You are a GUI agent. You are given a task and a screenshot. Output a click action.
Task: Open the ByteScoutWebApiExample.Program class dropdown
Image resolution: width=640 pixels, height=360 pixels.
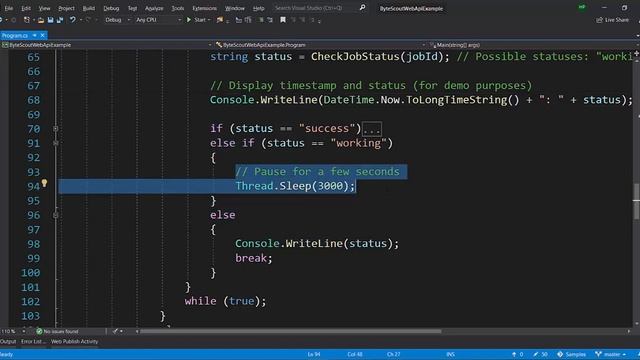pos(320,45)
